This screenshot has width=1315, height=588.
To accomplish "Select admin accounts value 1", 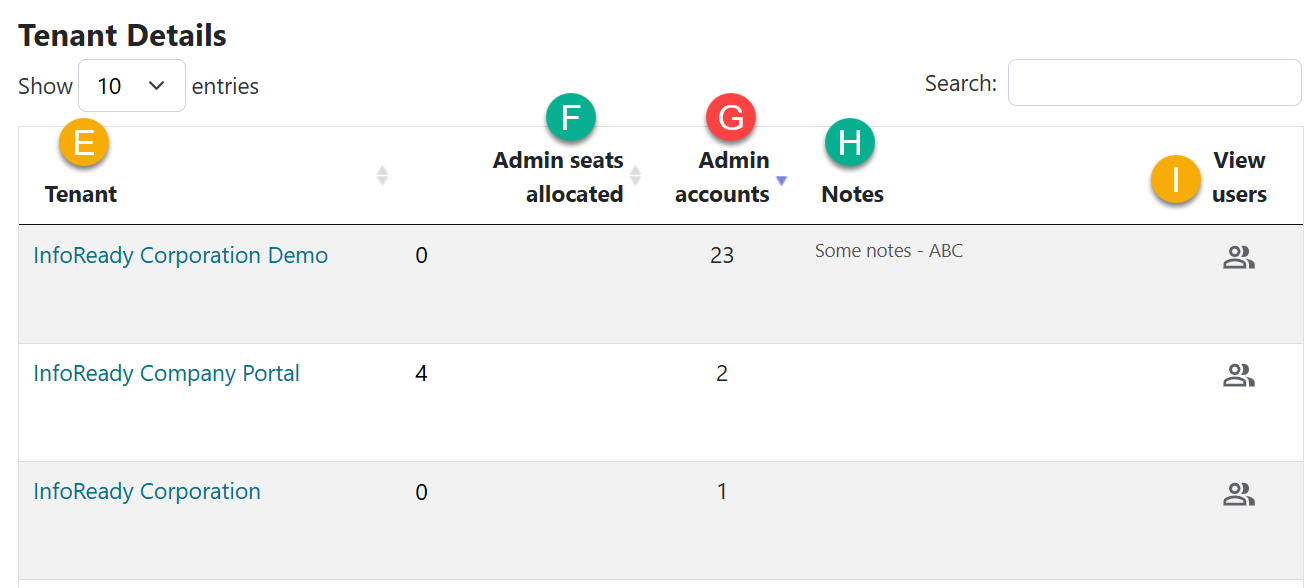I will pos(722,491).
